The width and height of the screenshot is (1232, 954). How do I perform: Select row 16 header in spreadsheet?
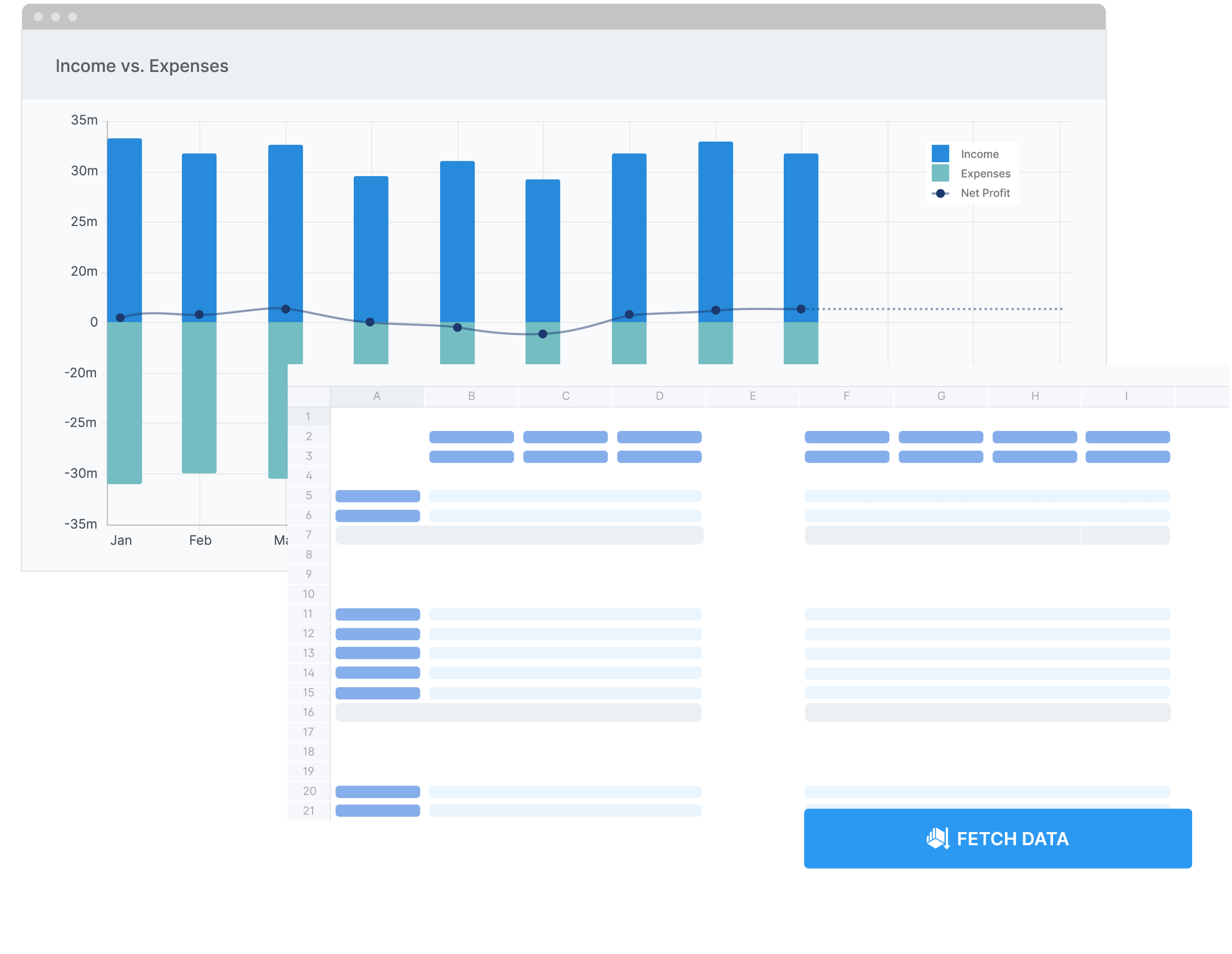coord(309,712)
